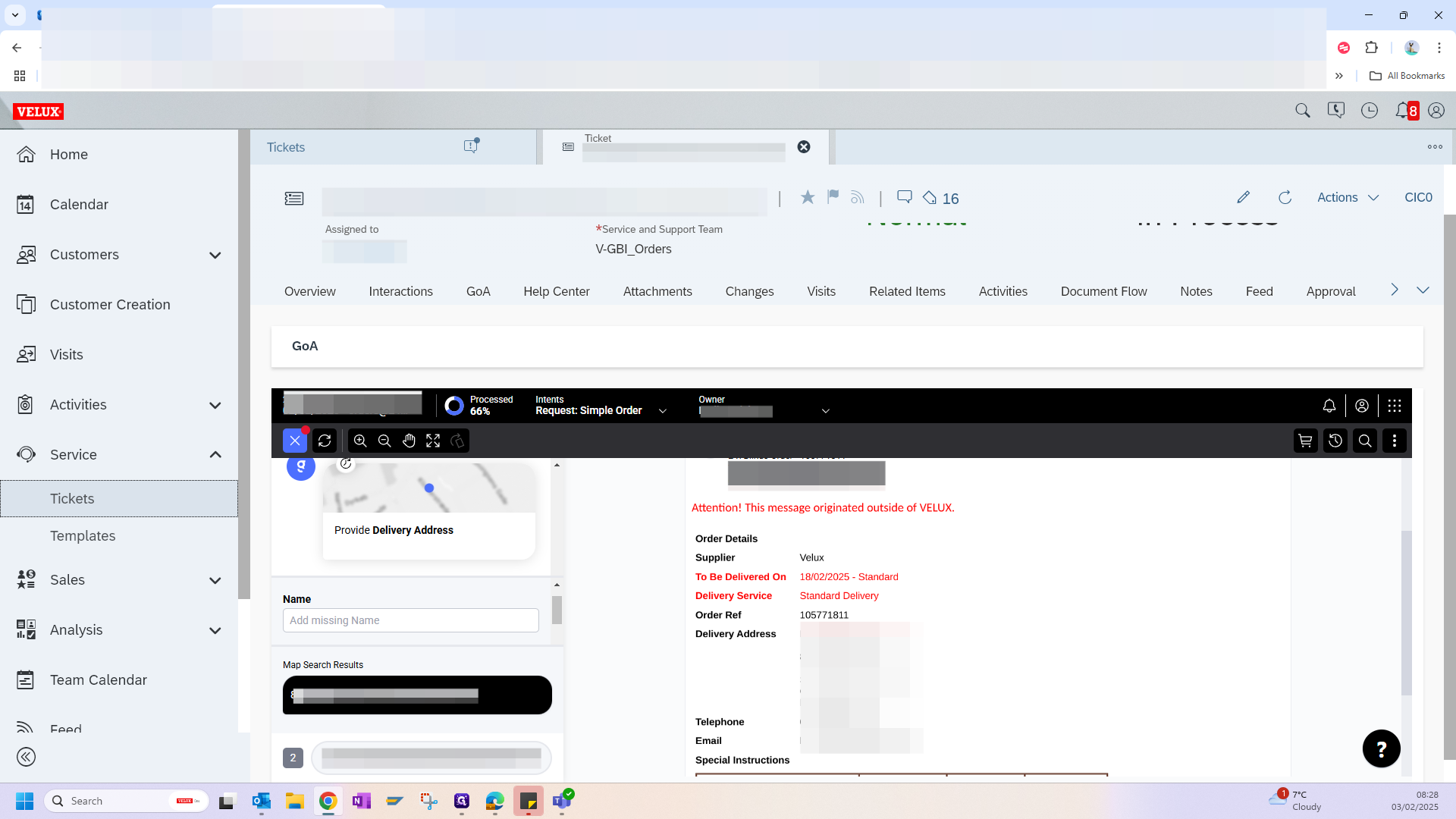Screen dimensions: 1456x819
Task: Zoom out on the document
Action: click(x=384, y=441)
